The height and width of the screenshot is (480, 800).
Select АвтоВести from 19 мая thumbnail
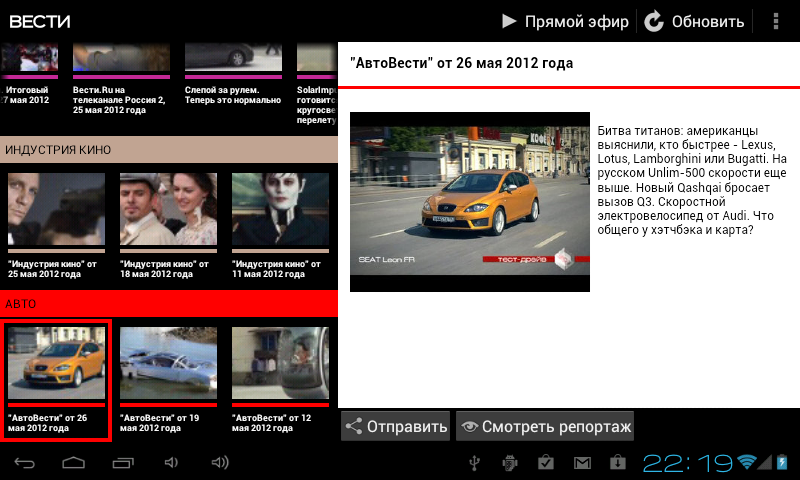[x=168, y=364]
